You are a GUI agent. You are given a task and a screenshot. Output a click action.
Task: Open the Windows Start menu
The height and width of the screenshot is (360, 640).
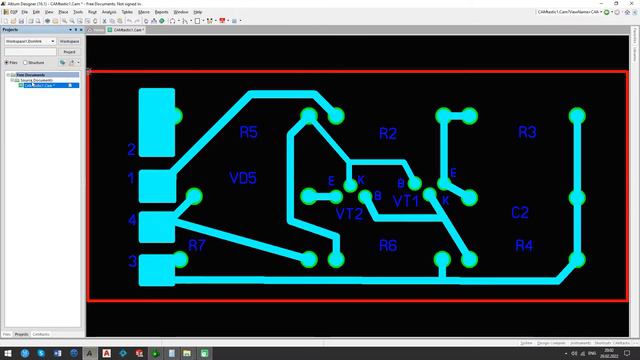tap(8, 353)
